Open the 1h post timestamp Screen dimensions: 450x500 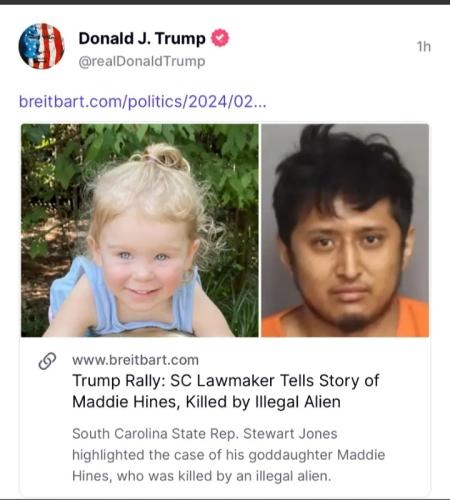(424, 47)
